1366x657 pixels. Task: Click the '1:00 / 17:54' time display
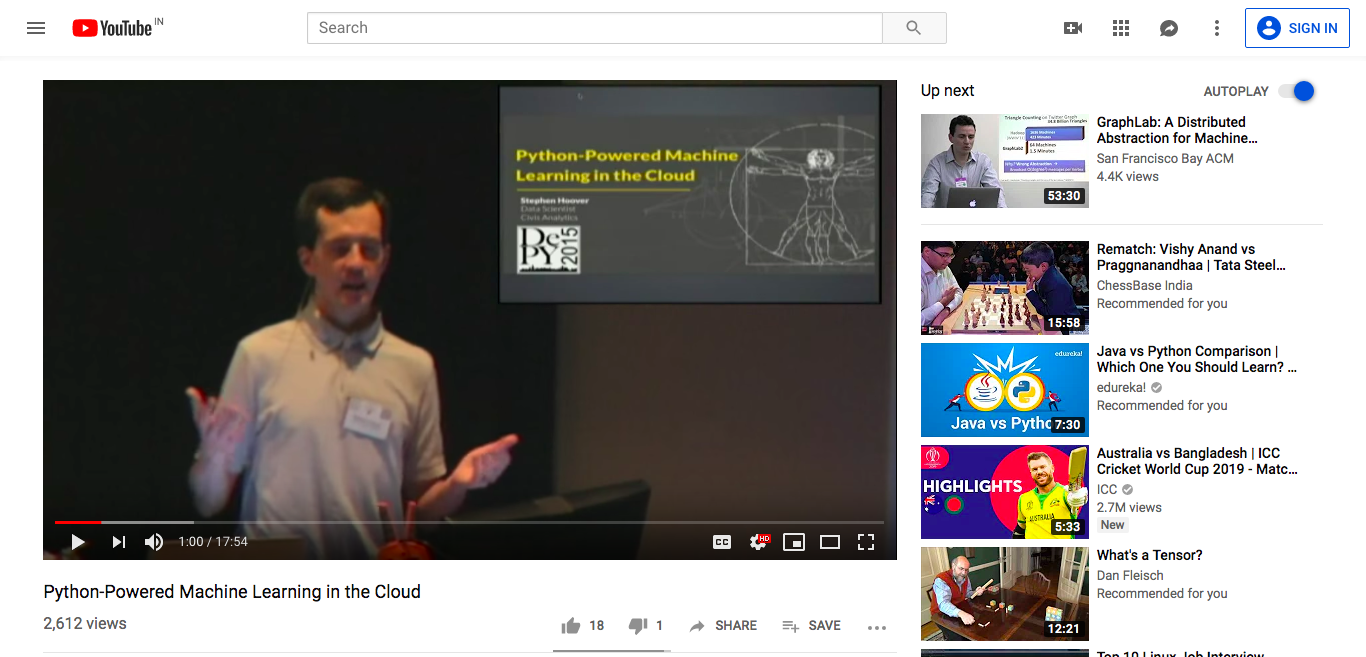(213, 542)
